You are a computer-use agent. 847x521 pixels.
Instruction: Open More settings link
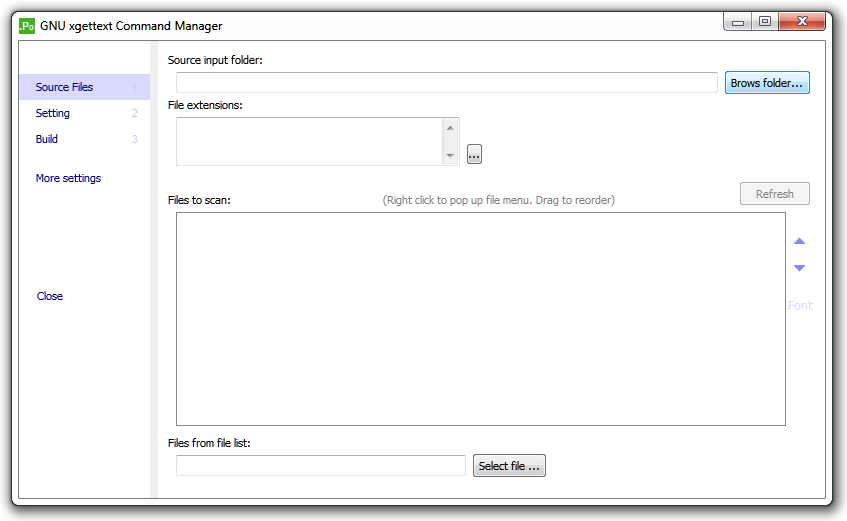(x=69, y=178)
